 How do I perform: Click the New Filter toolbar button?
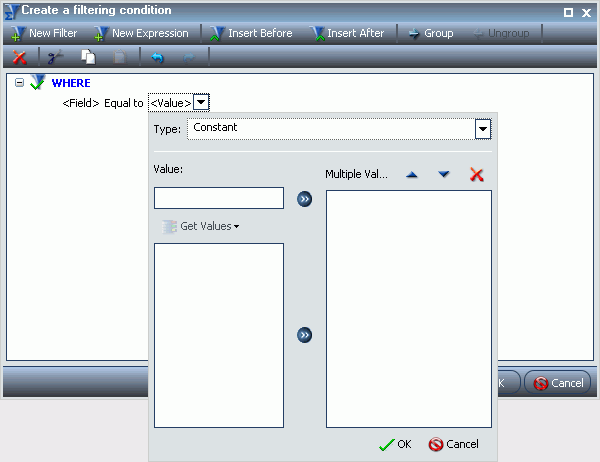pyautogui.click(x=44, y=33)
